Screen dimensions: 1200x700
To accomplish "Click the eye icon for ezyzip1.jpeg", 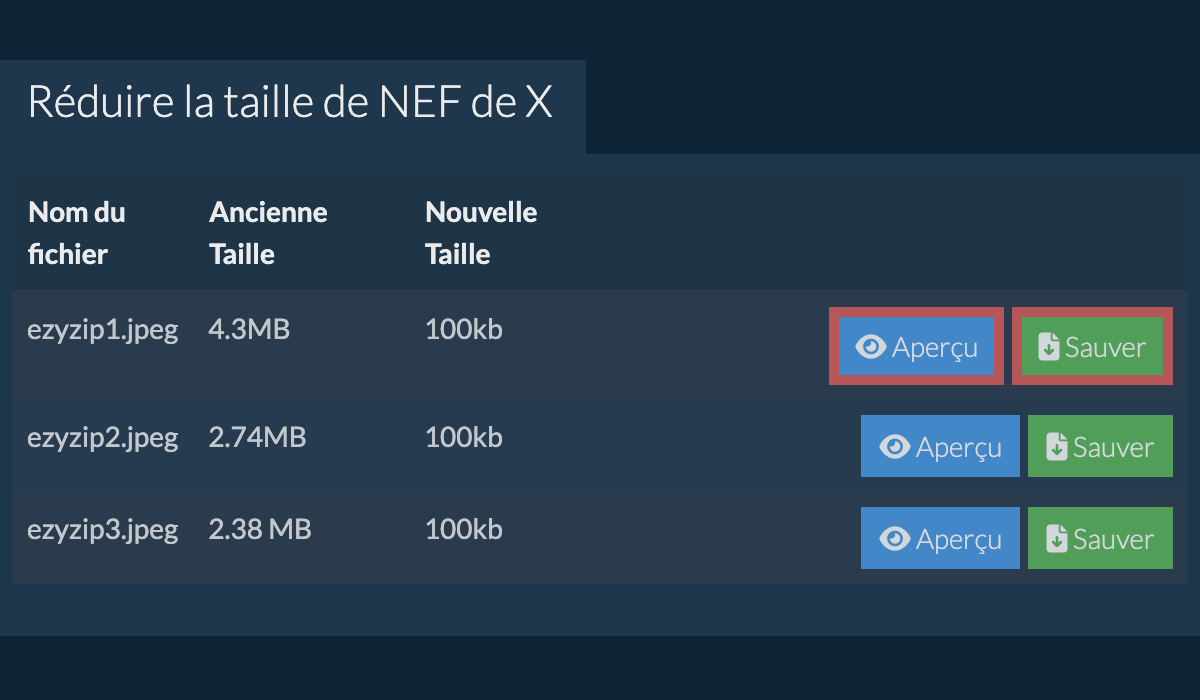I will pyautogui.click(x=871, y=347).
